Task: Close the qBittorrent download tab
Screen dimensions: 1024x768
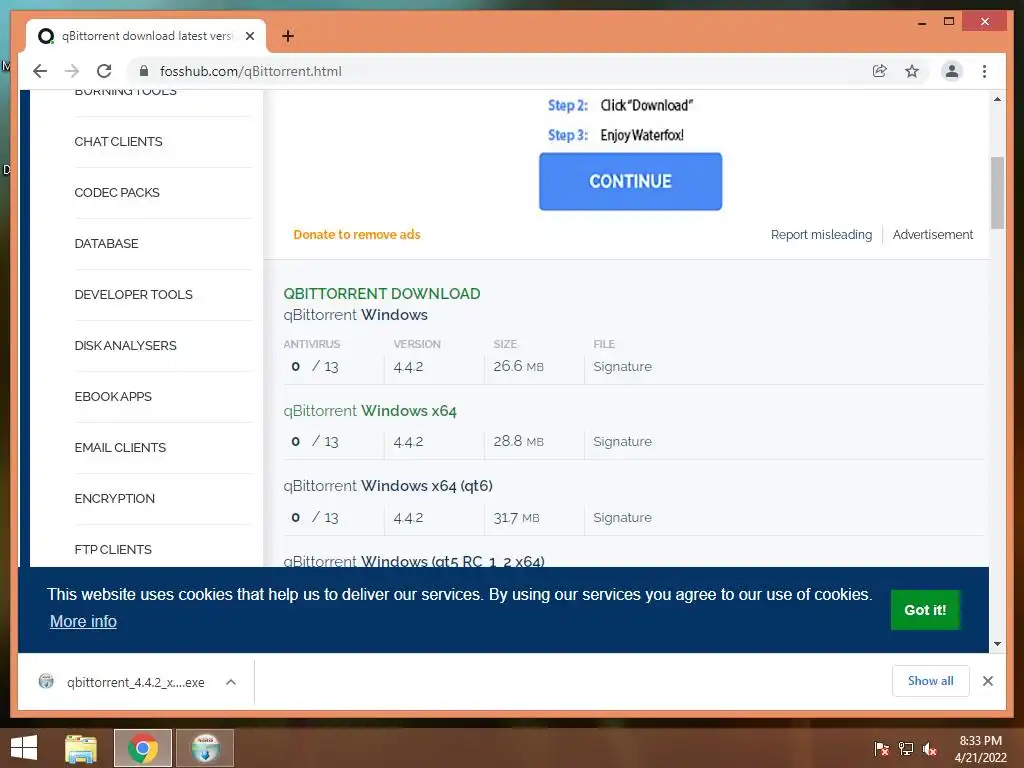Action: pos(249,36)
